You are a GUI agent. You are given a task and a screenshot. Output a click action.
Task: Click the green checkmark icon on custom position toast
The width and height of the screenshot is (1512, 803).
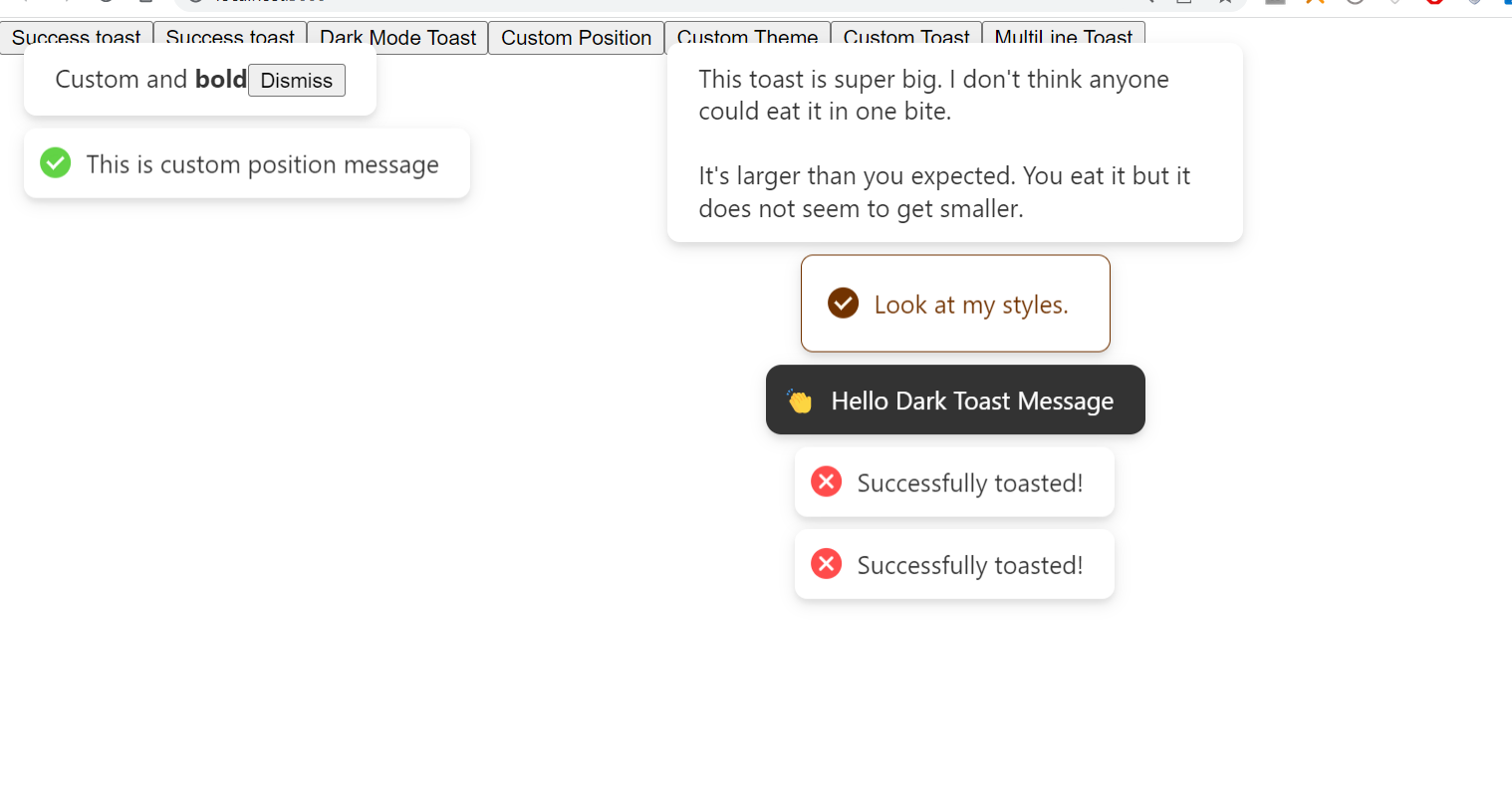[56, 162]
